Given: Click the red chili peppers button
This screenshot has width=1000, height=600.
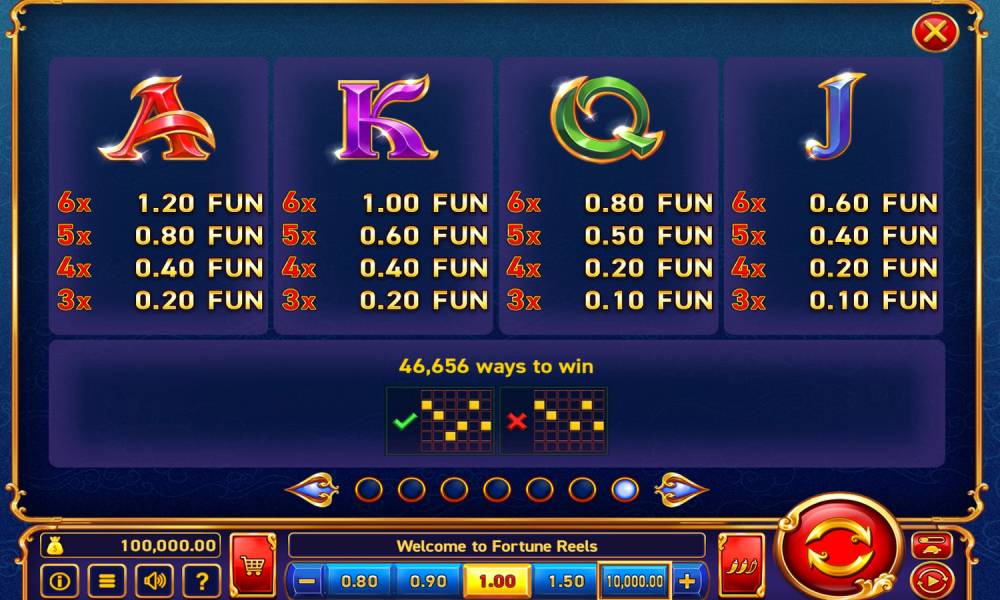Looking at the screenshot, I should click(x=741, y=565).
